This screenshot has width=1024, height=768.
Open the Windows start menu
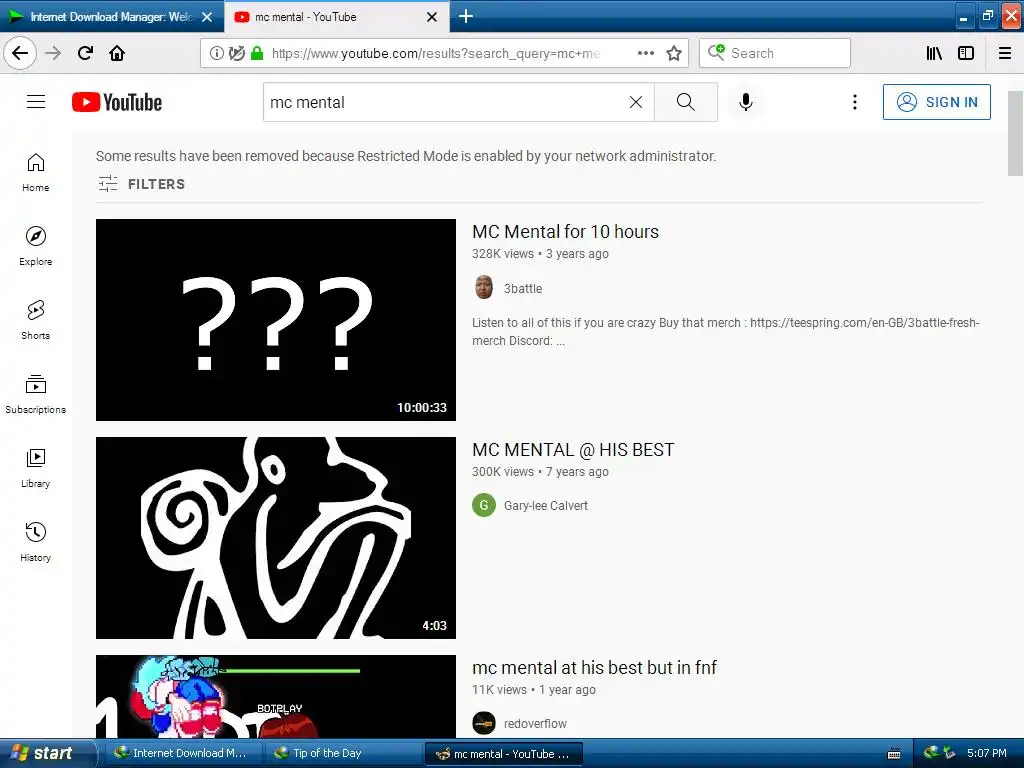pyautogui.click(x=47, y=753)
